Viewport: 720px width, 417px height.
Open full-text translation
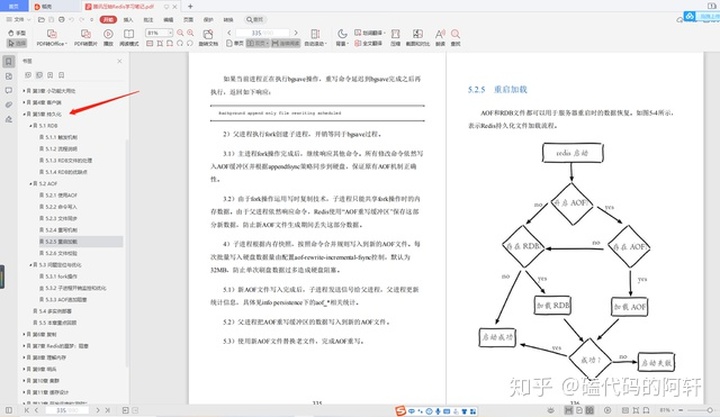368,43
